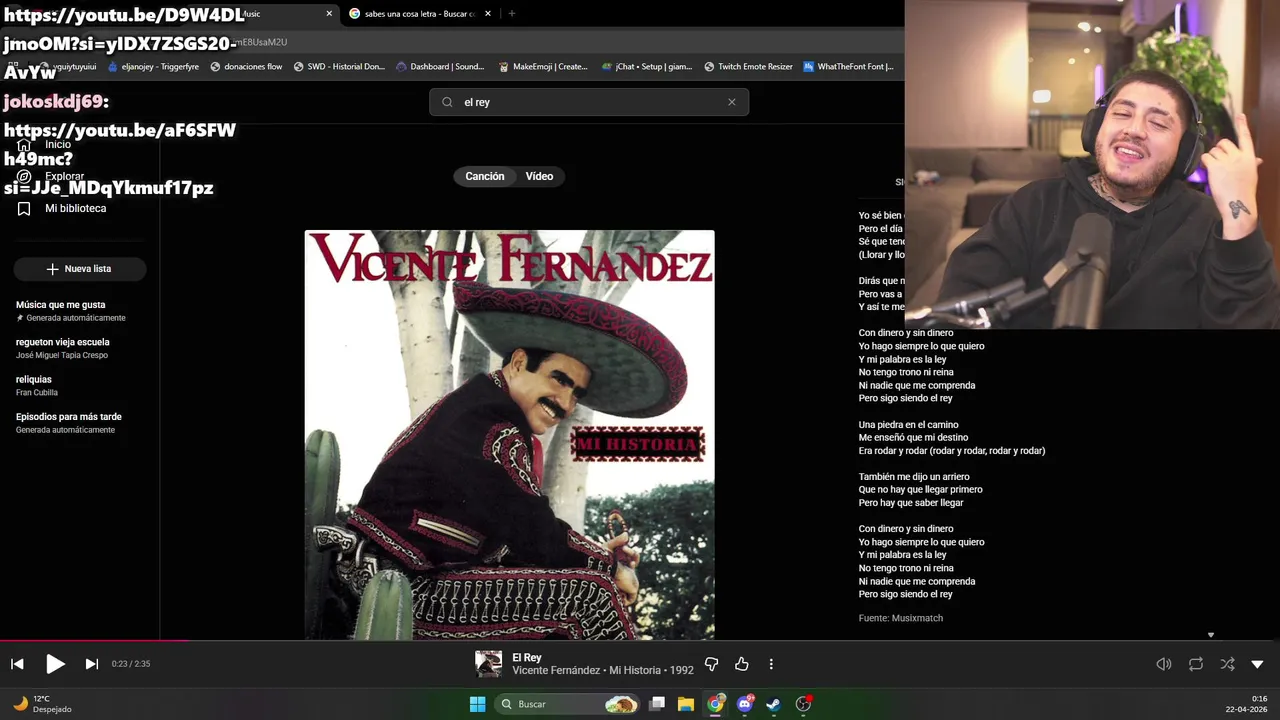1280x720 pixels.
Task: Click 'Fuente: Musixmatch' text
Action: 900,618
